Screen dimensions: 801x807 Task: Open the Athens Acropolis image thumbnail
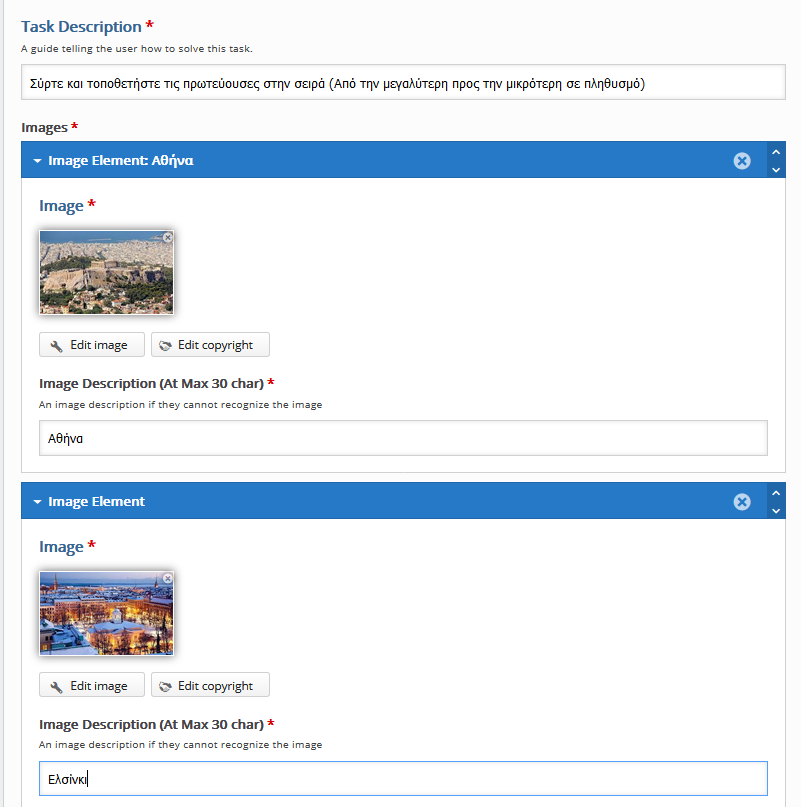click(107, 272)
